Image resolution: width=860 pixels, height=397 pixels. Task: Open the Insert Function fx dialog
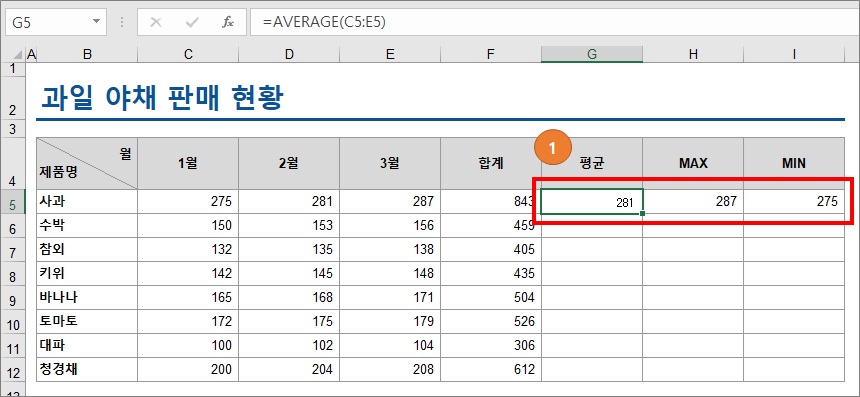pyautogui.click(x=228, y=22)
